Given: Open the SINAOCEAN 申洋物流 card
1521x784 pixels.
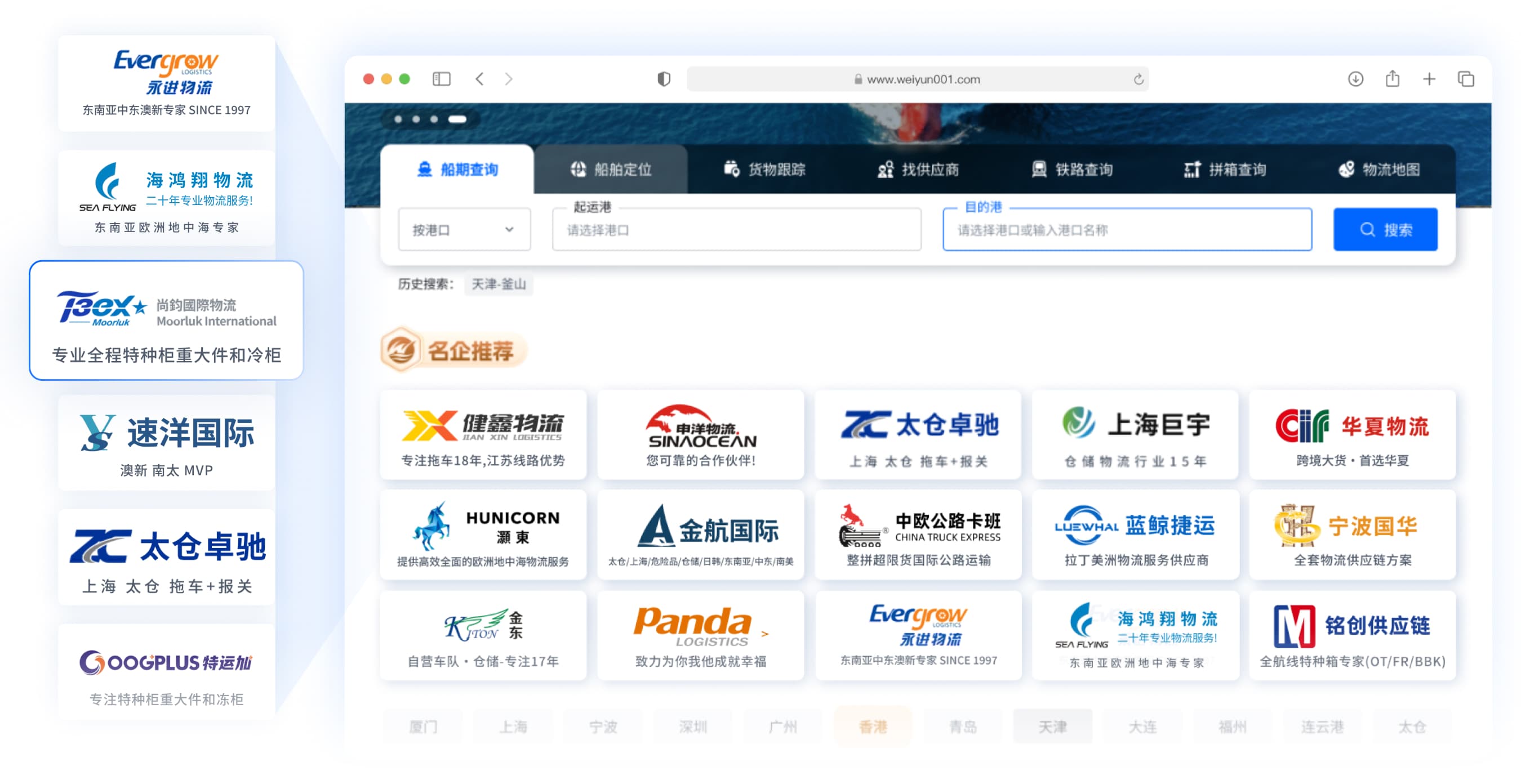Looking at the screenshot, I should pos(700,434).
